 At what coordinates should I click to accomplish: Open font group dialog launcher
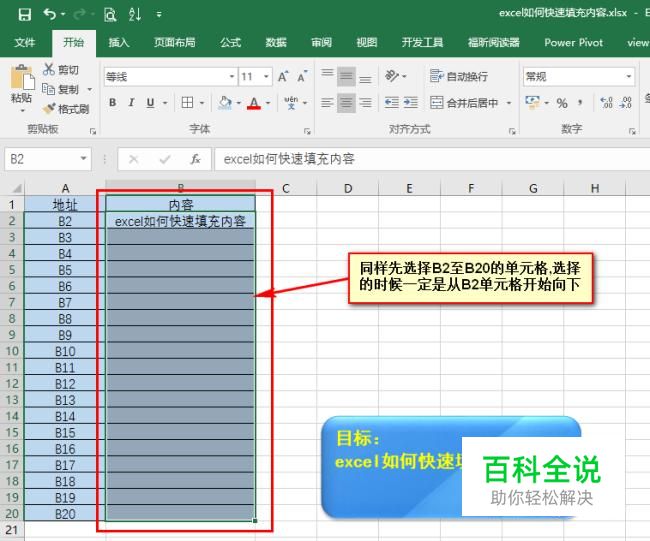point(307,131)
